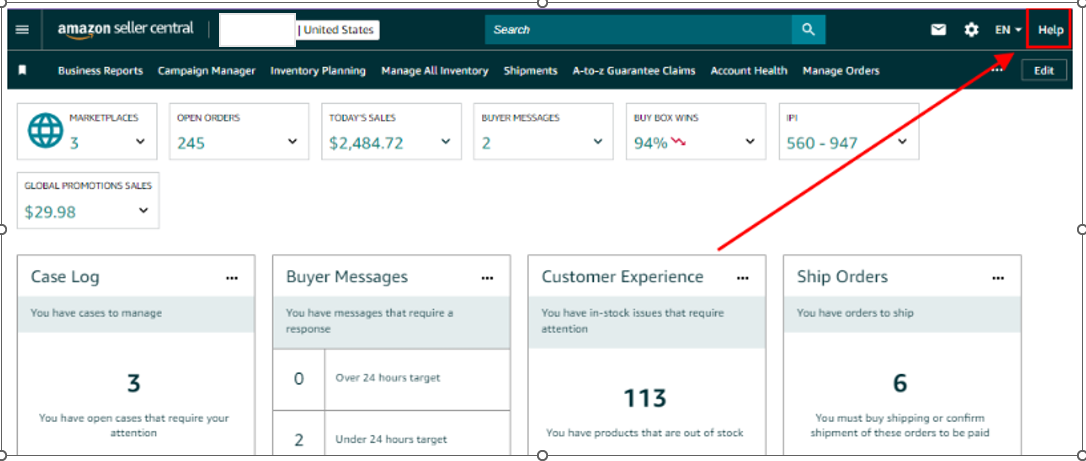Open Campaign Manager menu item
The width and height of the screenshot is (1086, 461).
point(206,71)
